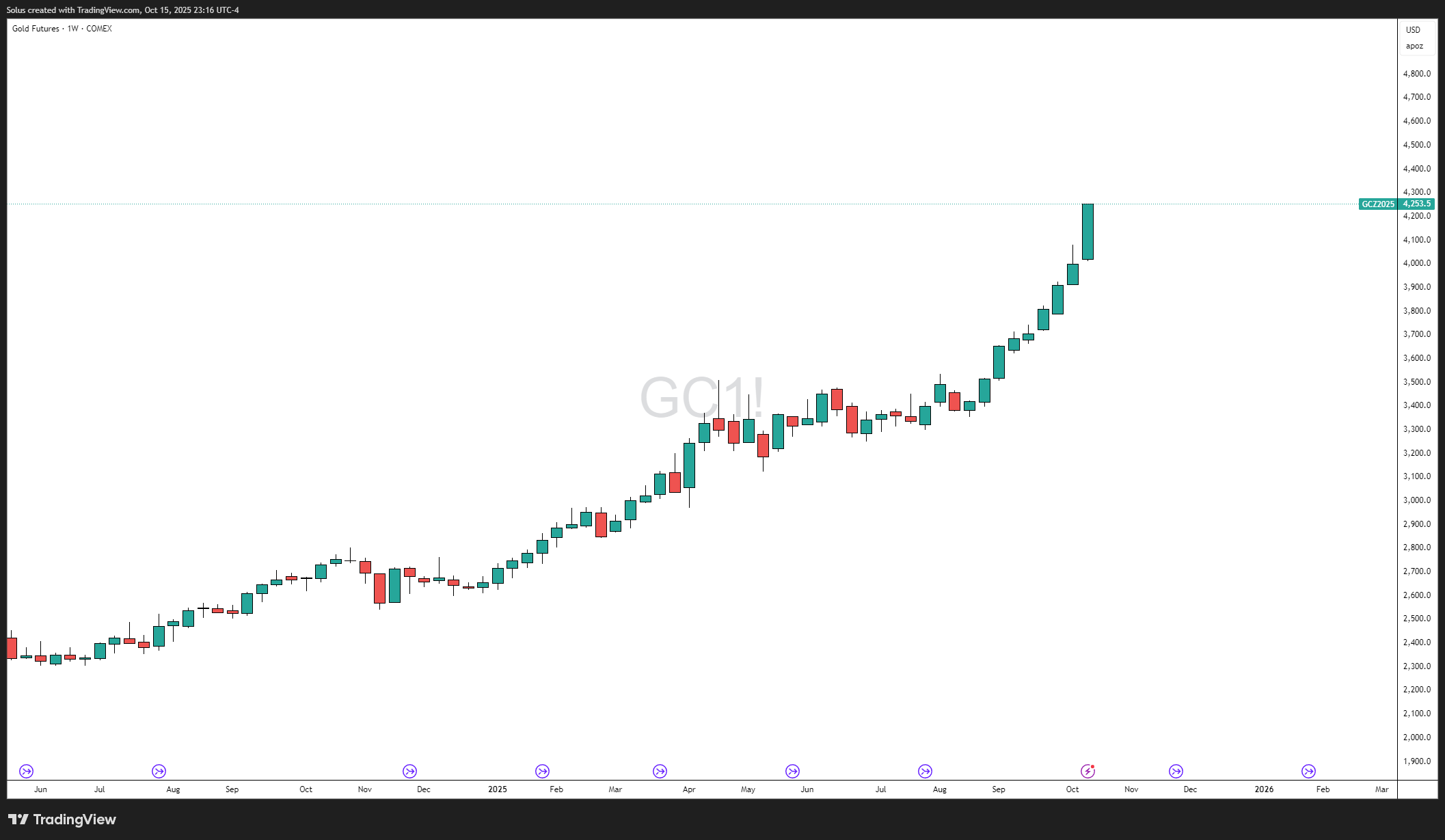Click the TradingView logo icon
Viewport: 1445px width, 840px height.
coord(18,819)
